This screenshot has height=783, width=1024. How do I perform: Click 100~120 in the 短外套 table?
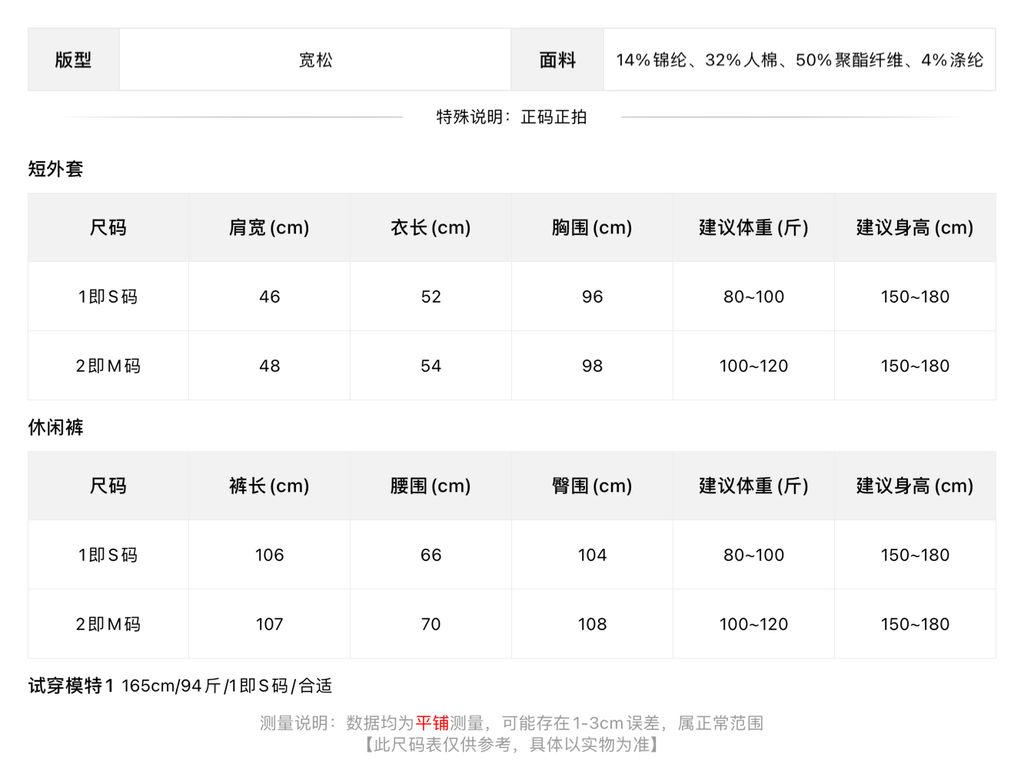pos(754,366)
